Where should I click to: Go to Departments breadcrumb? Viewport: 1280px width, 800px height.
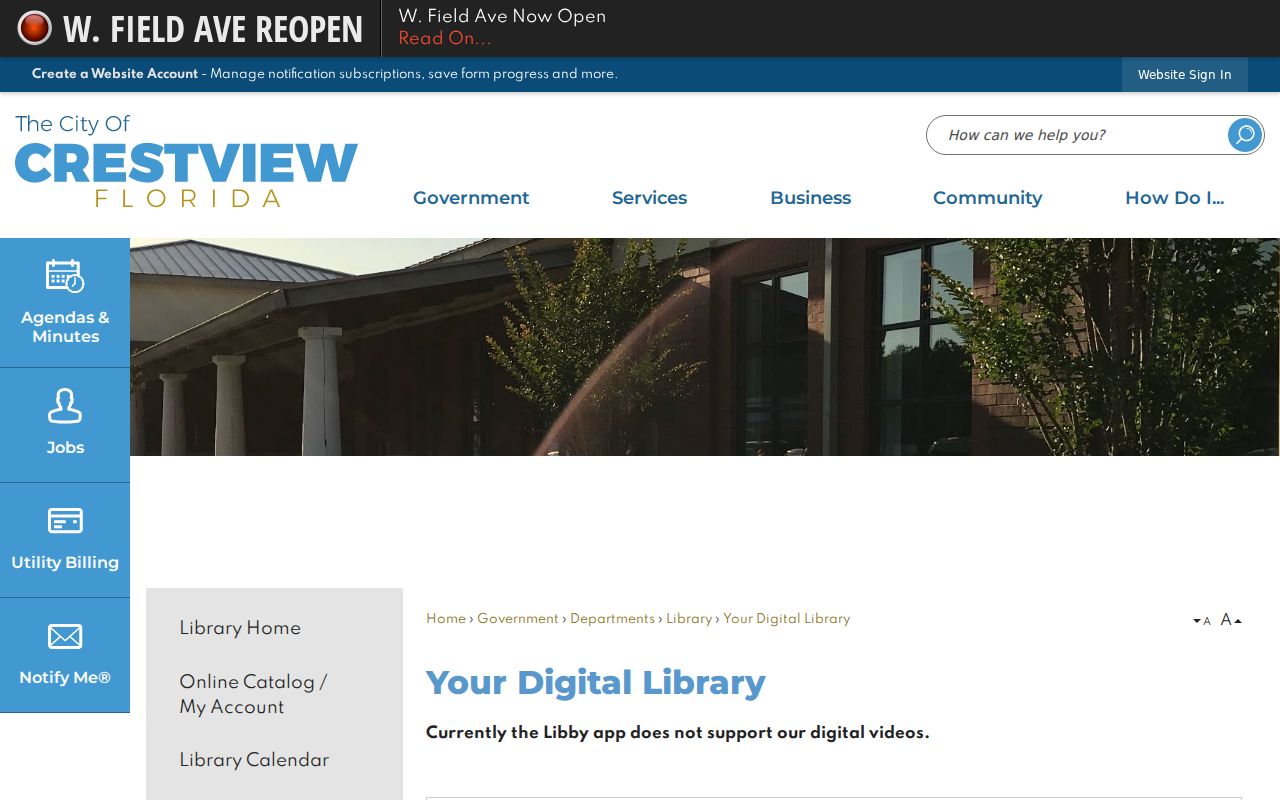pos(612,619)
